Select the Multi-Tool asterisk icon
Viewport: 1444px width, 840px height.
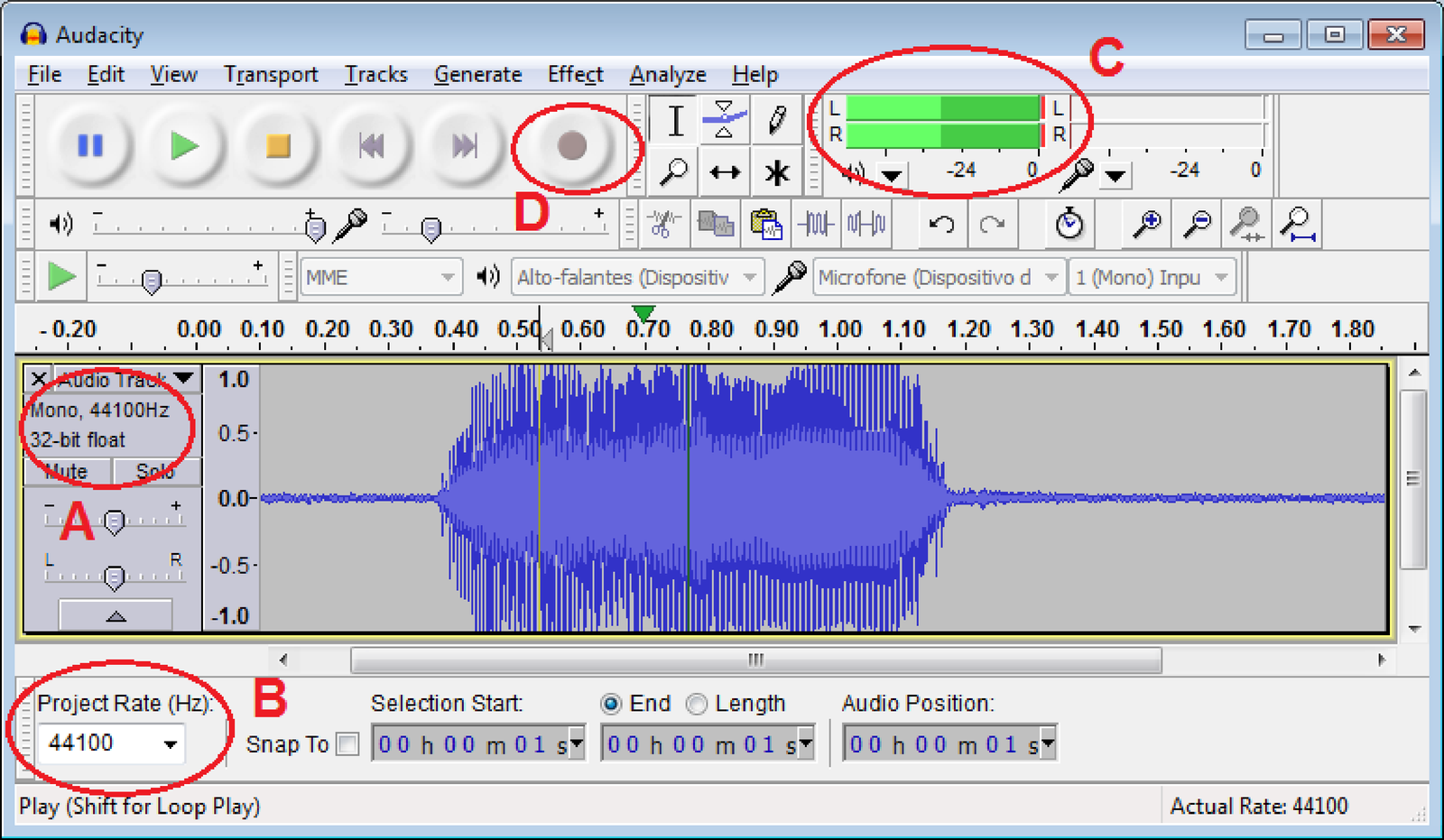click(776, 171)
